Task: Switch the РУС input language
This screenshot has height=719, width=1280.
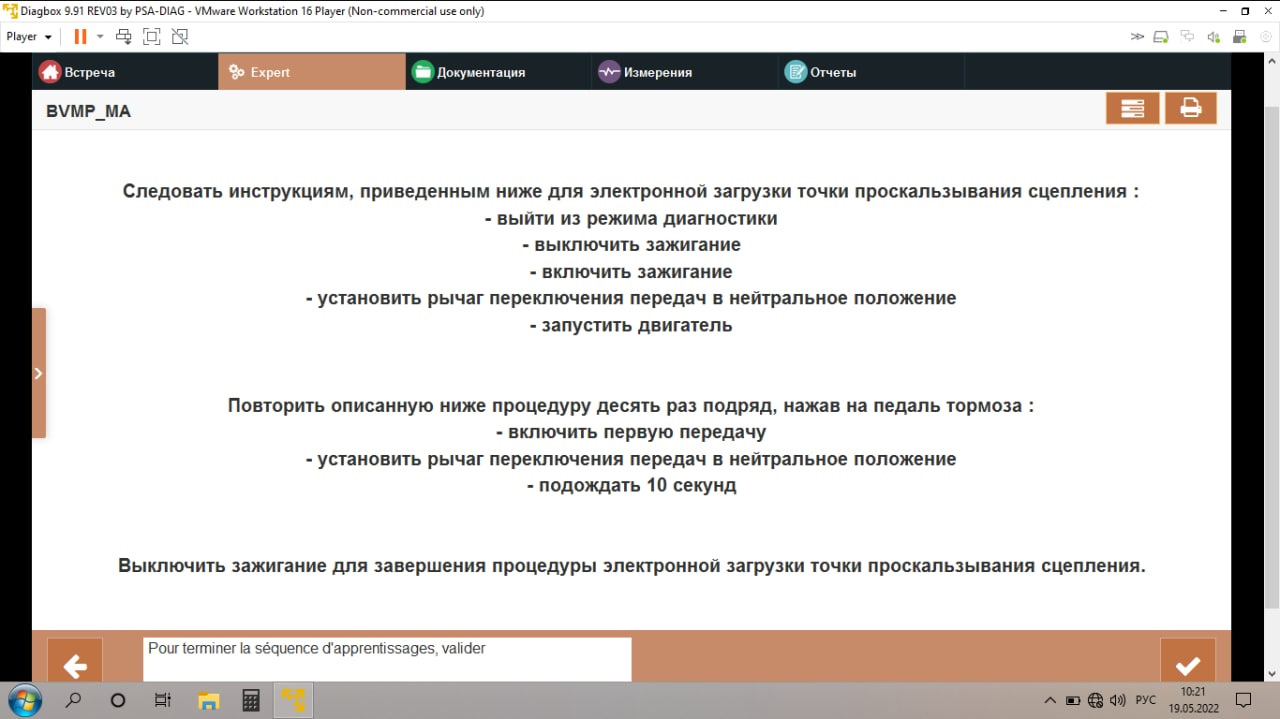Action: pos(1146,700)
